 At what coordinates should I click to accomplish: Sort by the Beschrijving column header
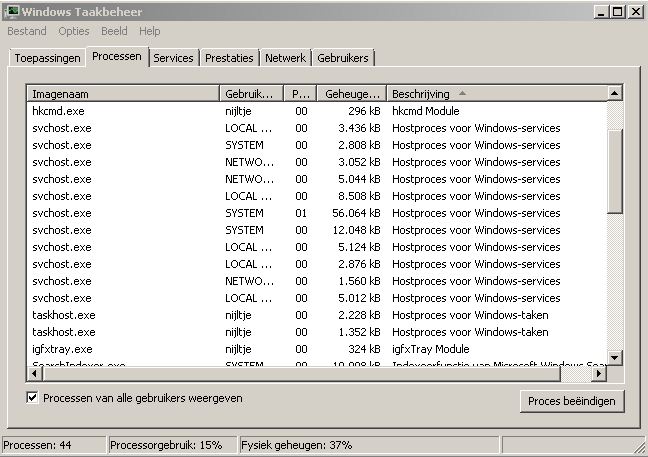[x=497, y=94]
